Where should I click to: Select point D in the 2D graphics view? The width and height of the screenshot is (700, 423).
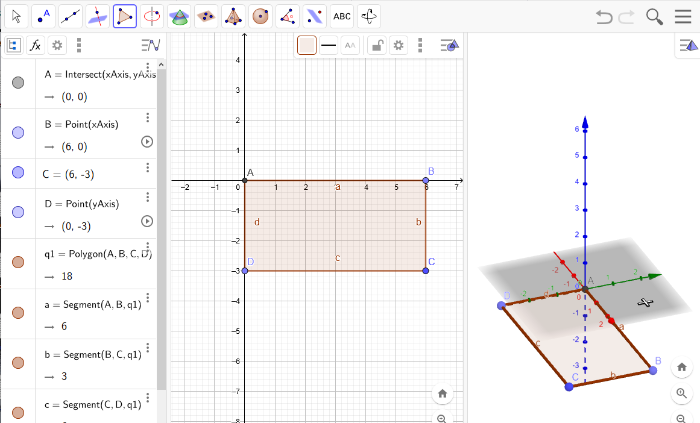point(245,271)
